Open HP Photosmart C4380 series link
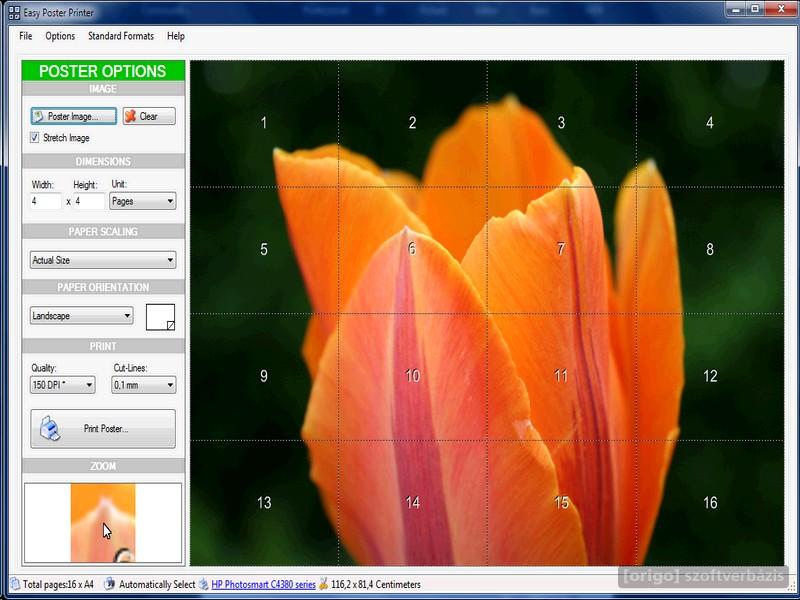The height and width of the screenshot is (600, 800). (263, 584)
